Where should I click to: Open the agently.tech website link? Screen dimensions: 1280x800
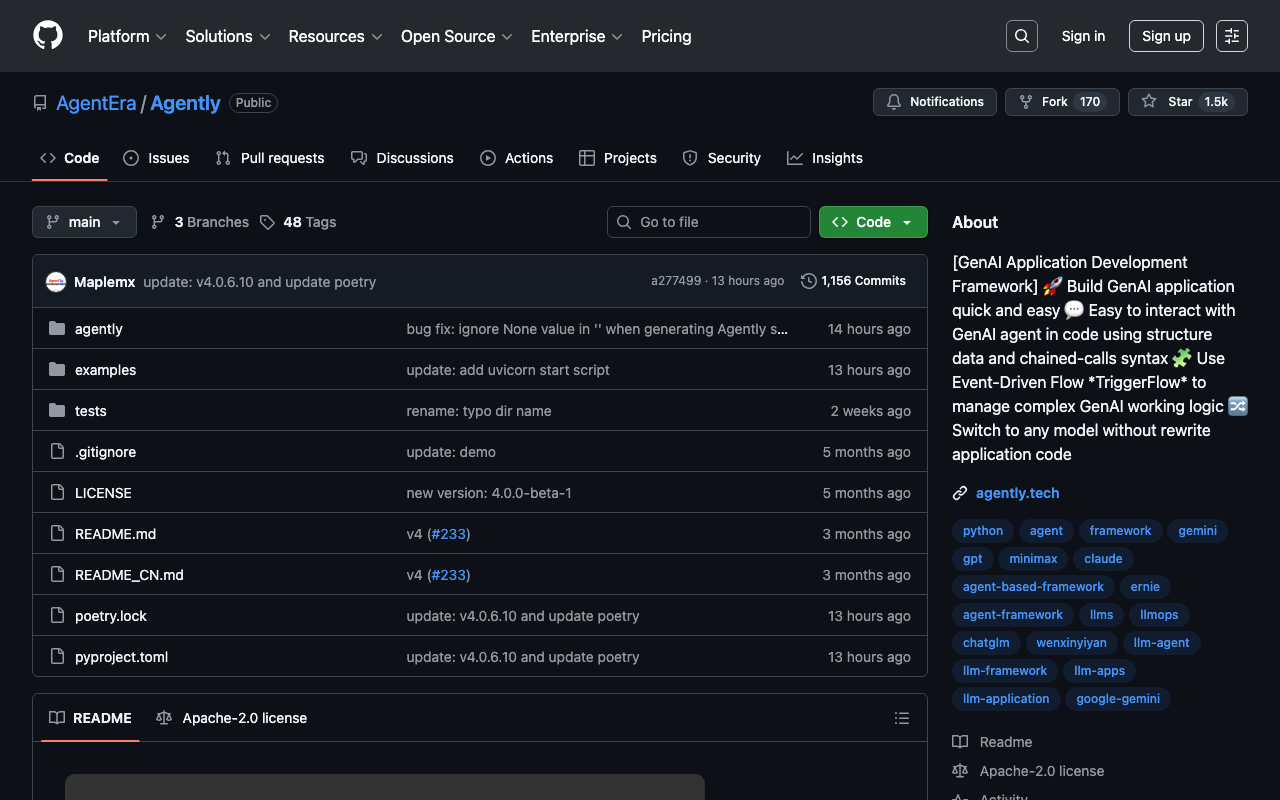pyautogui.click(x=1017, y=493)
